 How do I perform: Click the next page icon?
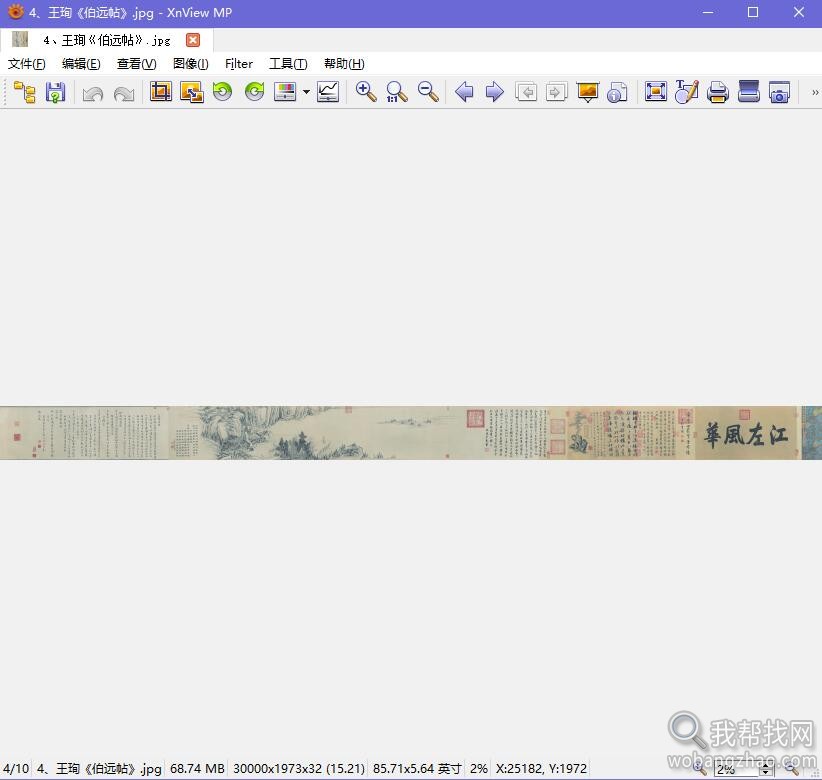point(556,92)
